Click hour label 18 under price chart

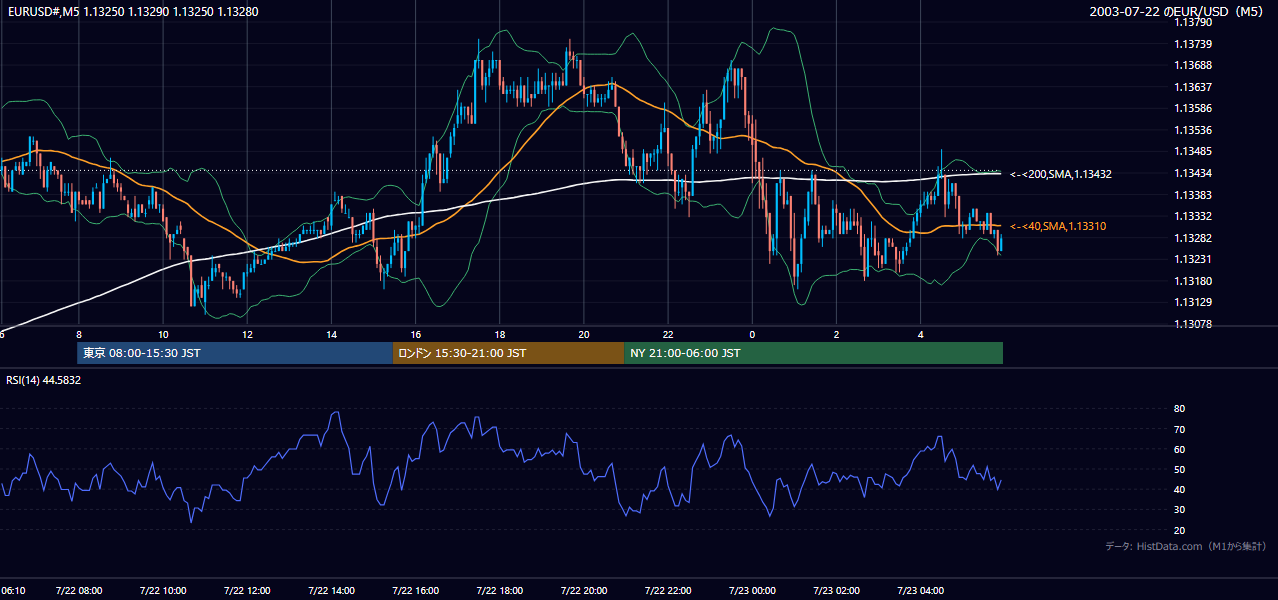click(x=499, y=334)
